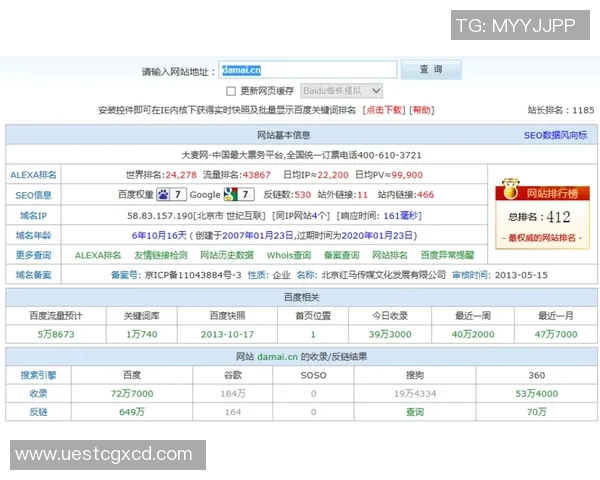Image resolution: width=600 pixels, height=480 pixels.
Task: Click Google indexed count 184万
Action: tap(233, 393)
